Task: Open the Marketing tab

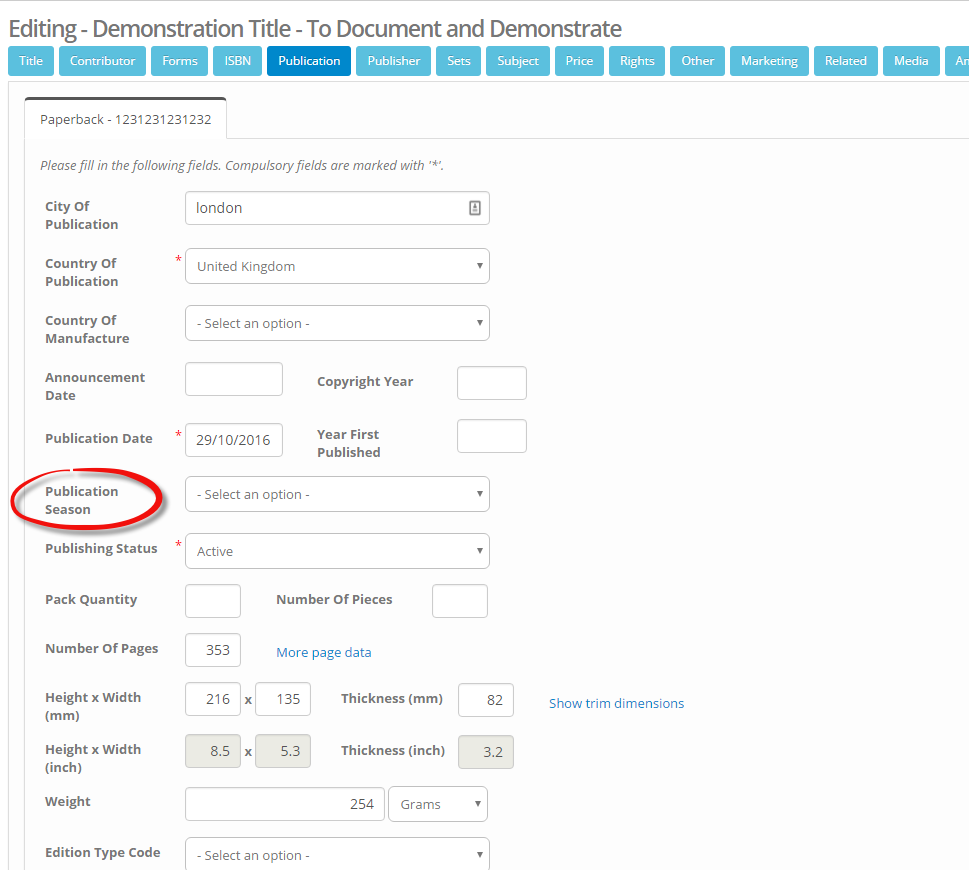Action: tap(769, 61)
